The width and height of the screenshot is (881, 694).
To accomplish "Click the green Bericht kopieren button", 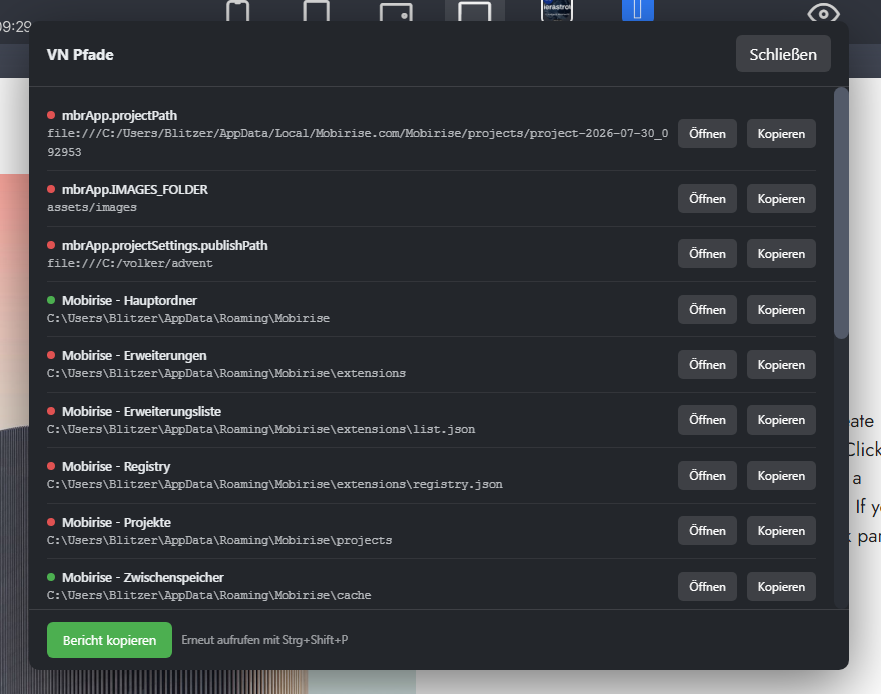I will click(110, 639).
